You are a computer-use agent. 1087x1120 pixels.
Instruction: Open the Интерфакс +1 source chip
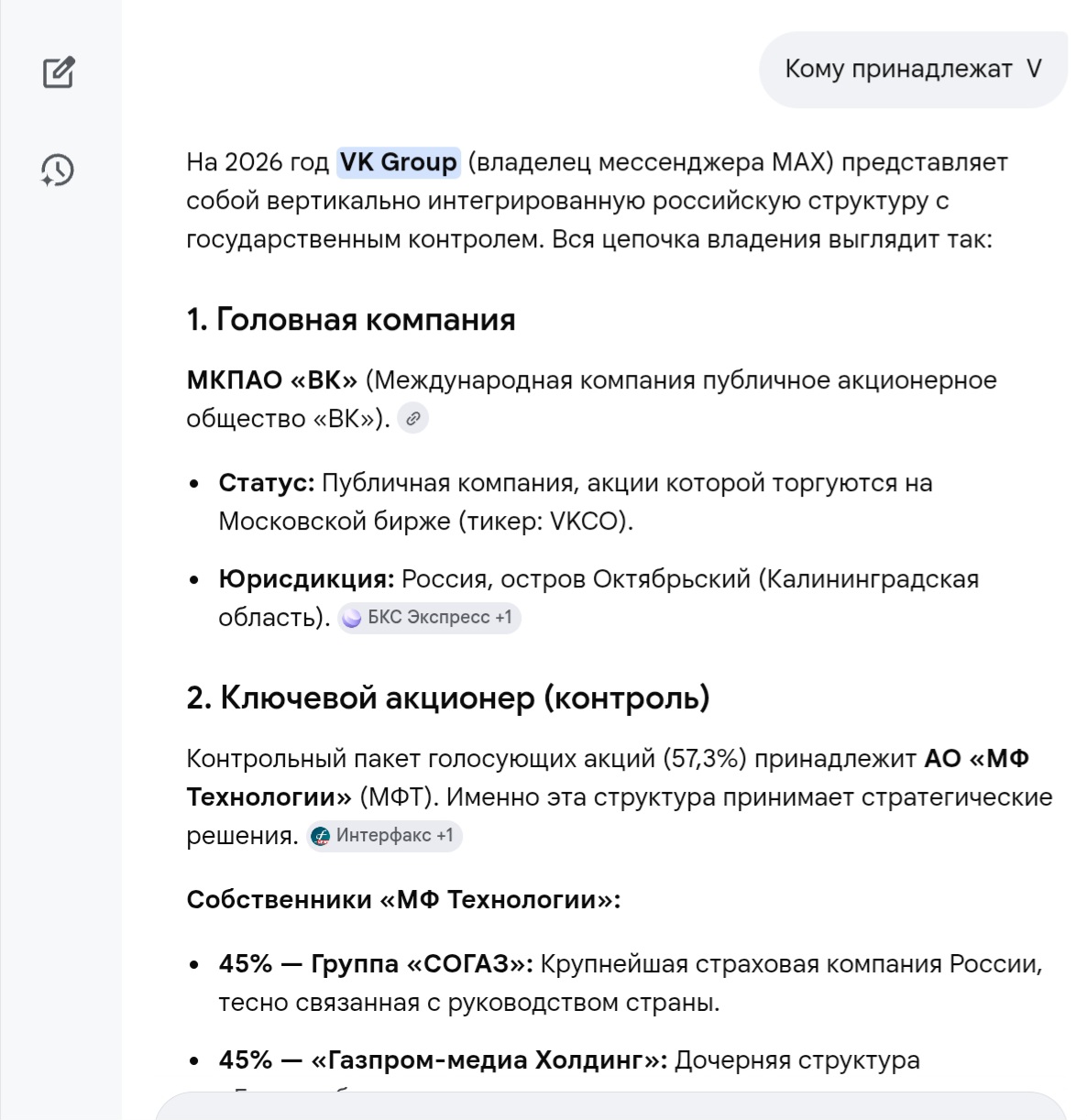[384, 836]
